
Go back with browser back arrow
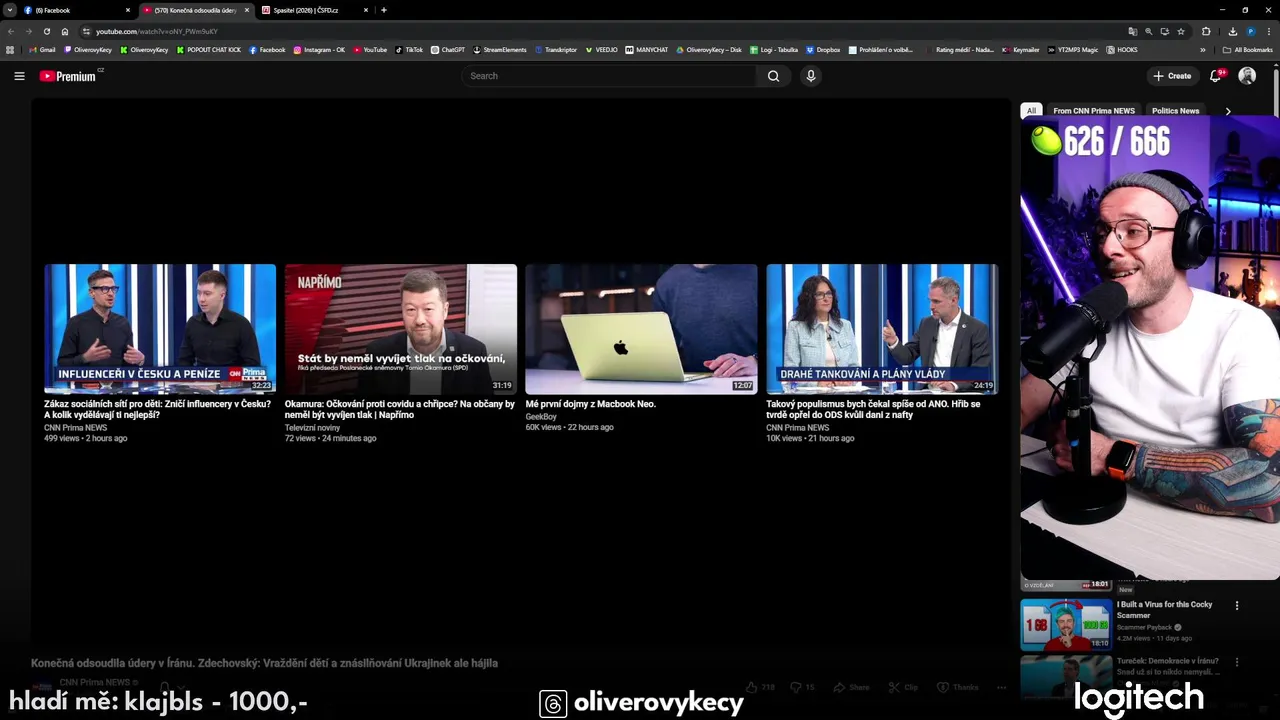(x=11, y=31)
